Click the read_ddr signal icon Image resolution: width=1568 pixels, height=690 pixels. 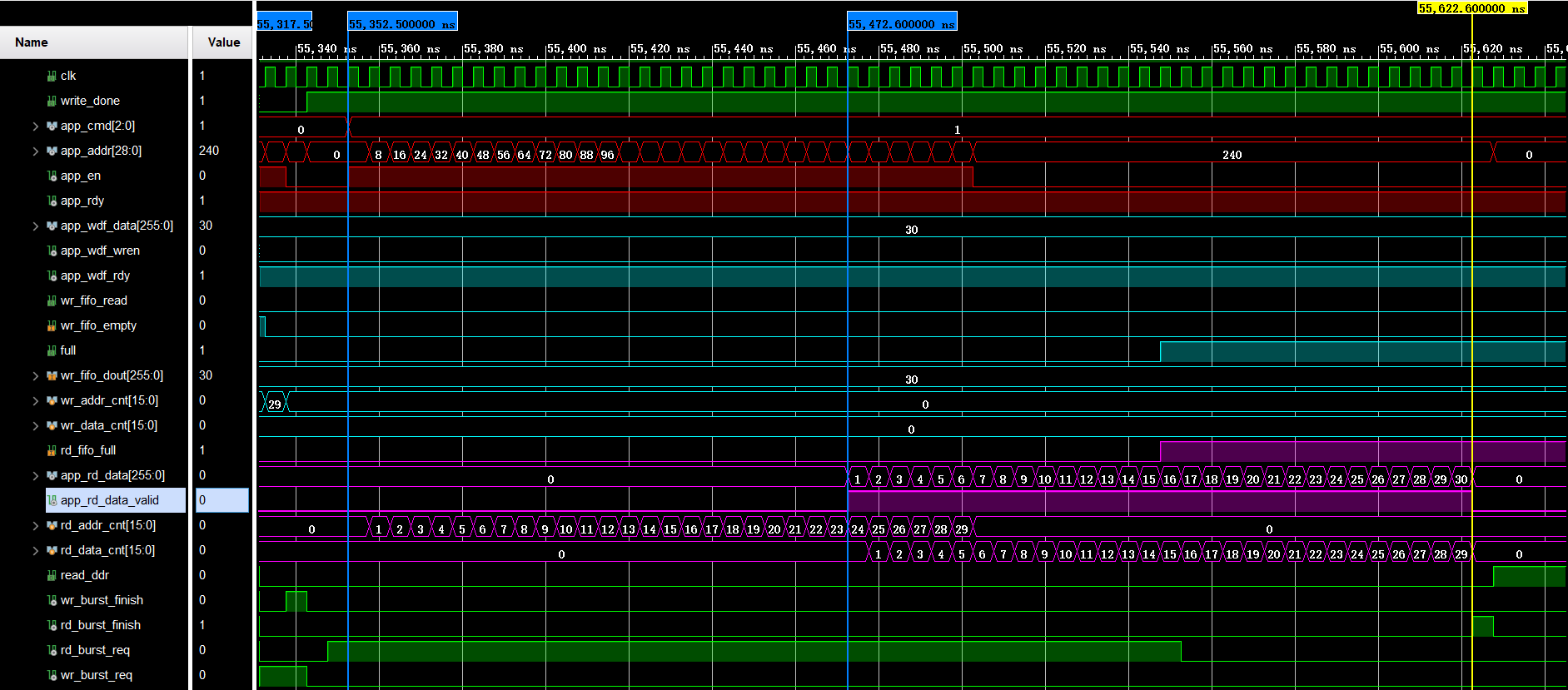pyautogui.click(x=52, y=575)
